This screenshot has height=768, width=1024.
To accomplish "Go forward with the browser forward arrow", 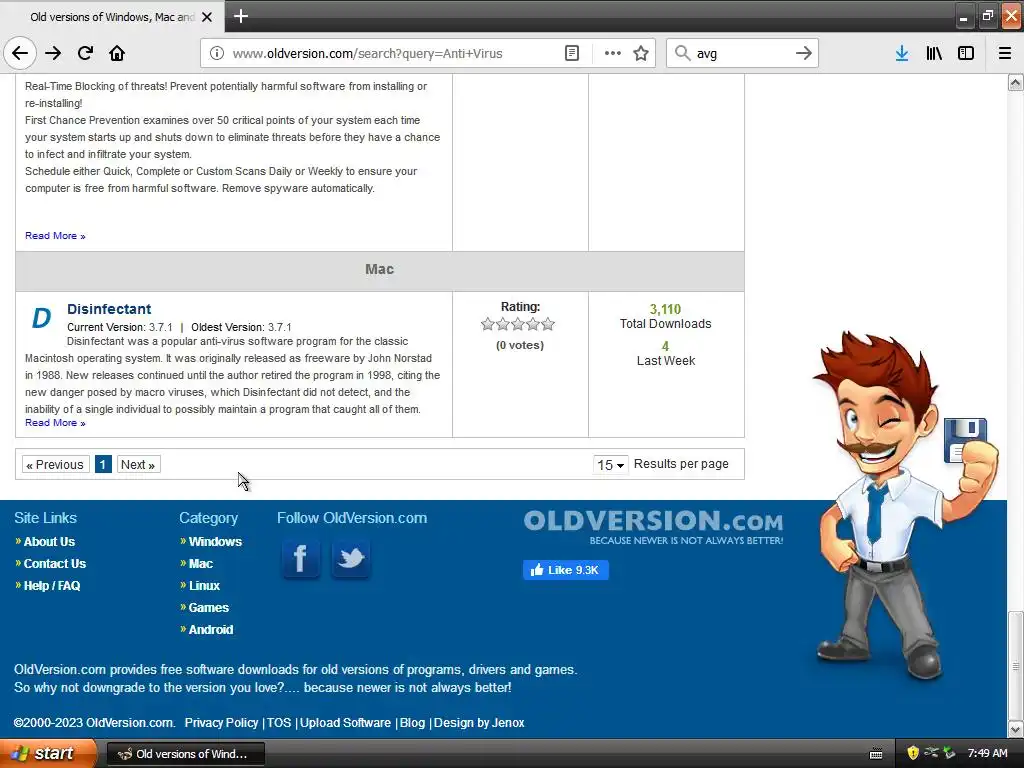I will (x=53, y=54).
